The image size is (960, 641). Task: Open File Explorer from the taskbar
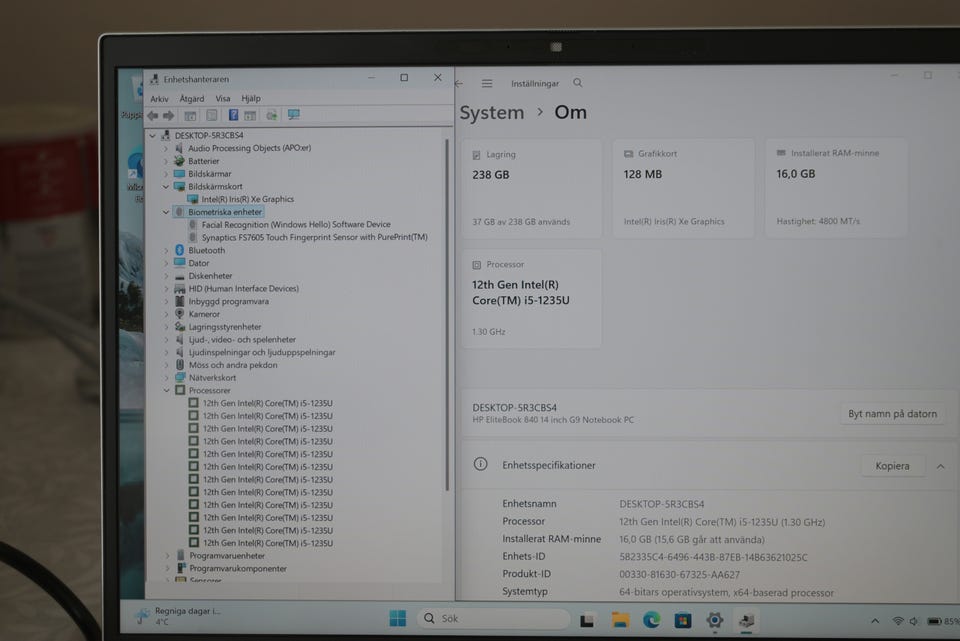(x=620, y=620)
